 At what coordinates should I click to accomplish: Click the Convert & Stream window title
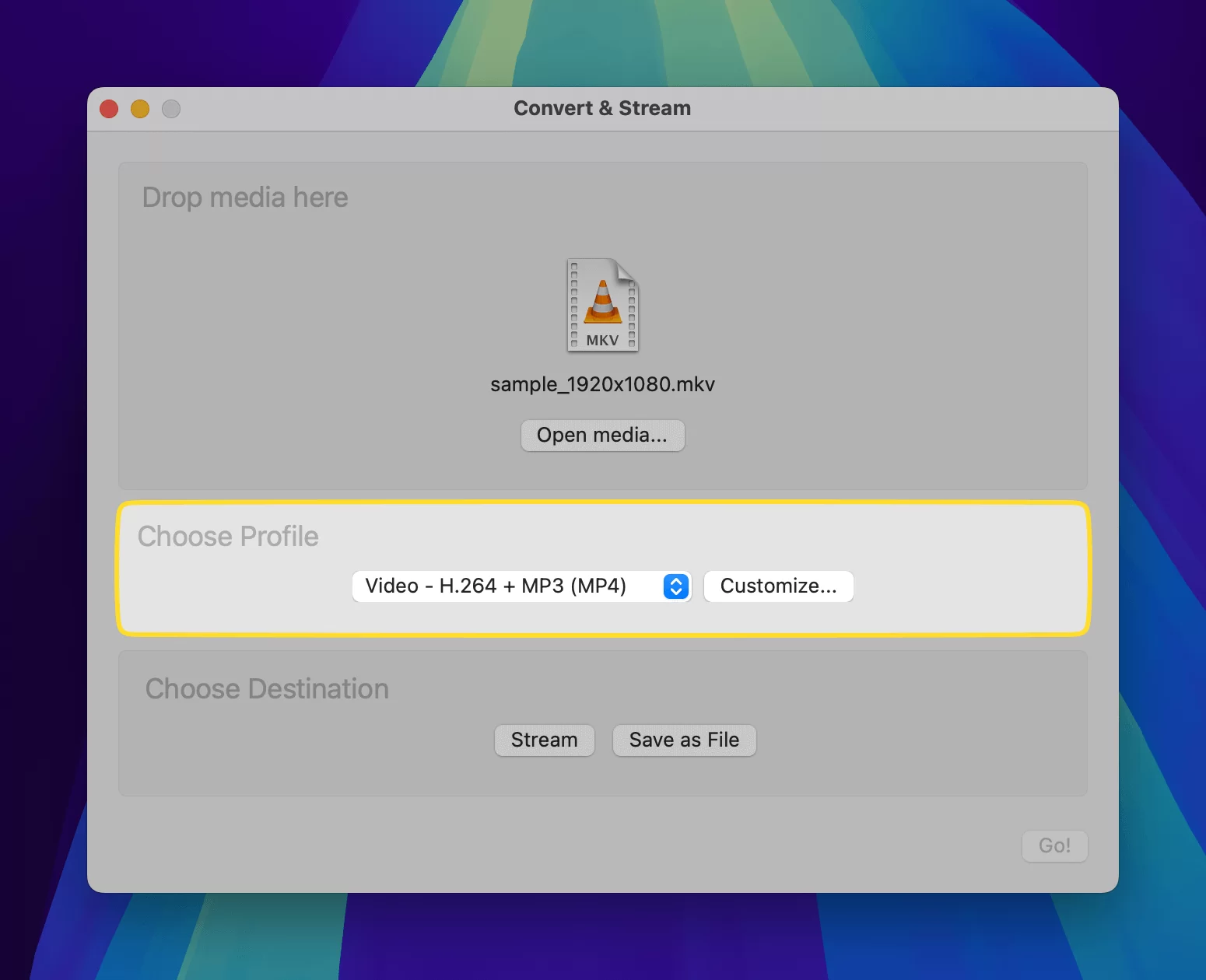click(x=602, y=108)
